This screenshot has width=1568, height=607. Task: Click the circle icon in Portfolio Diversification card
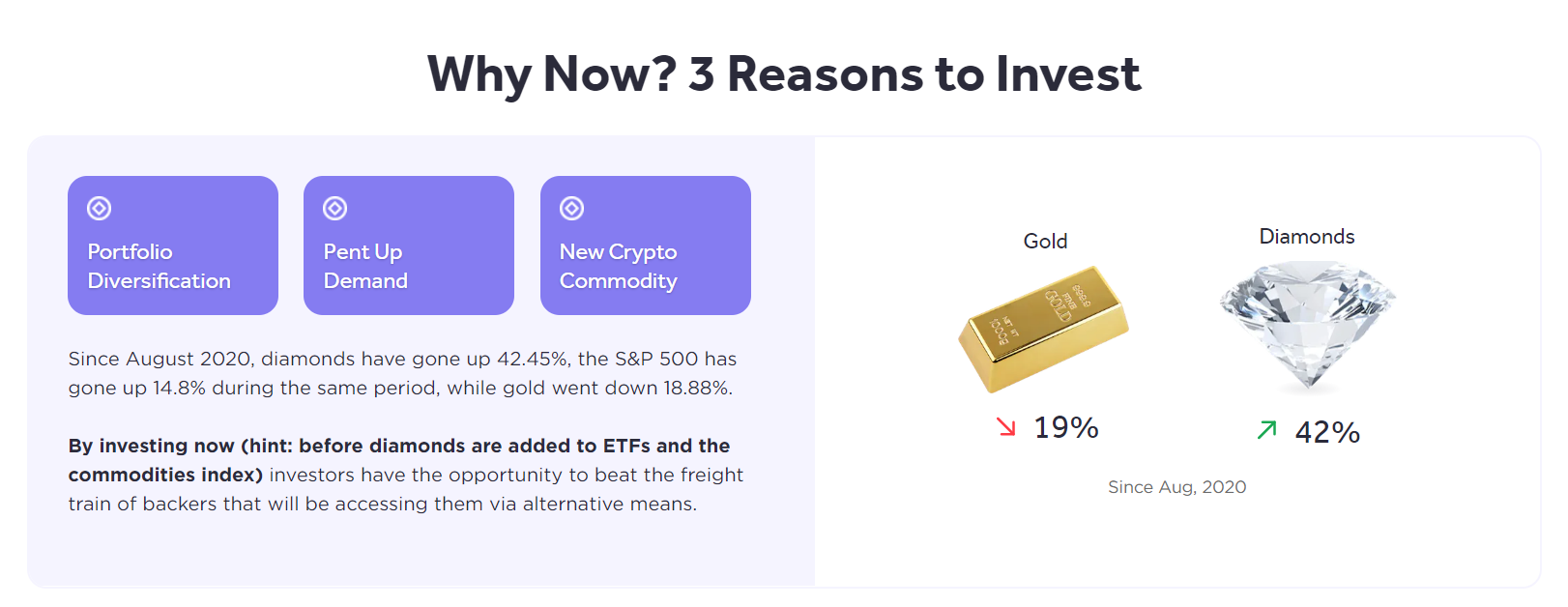pos(100,208)
